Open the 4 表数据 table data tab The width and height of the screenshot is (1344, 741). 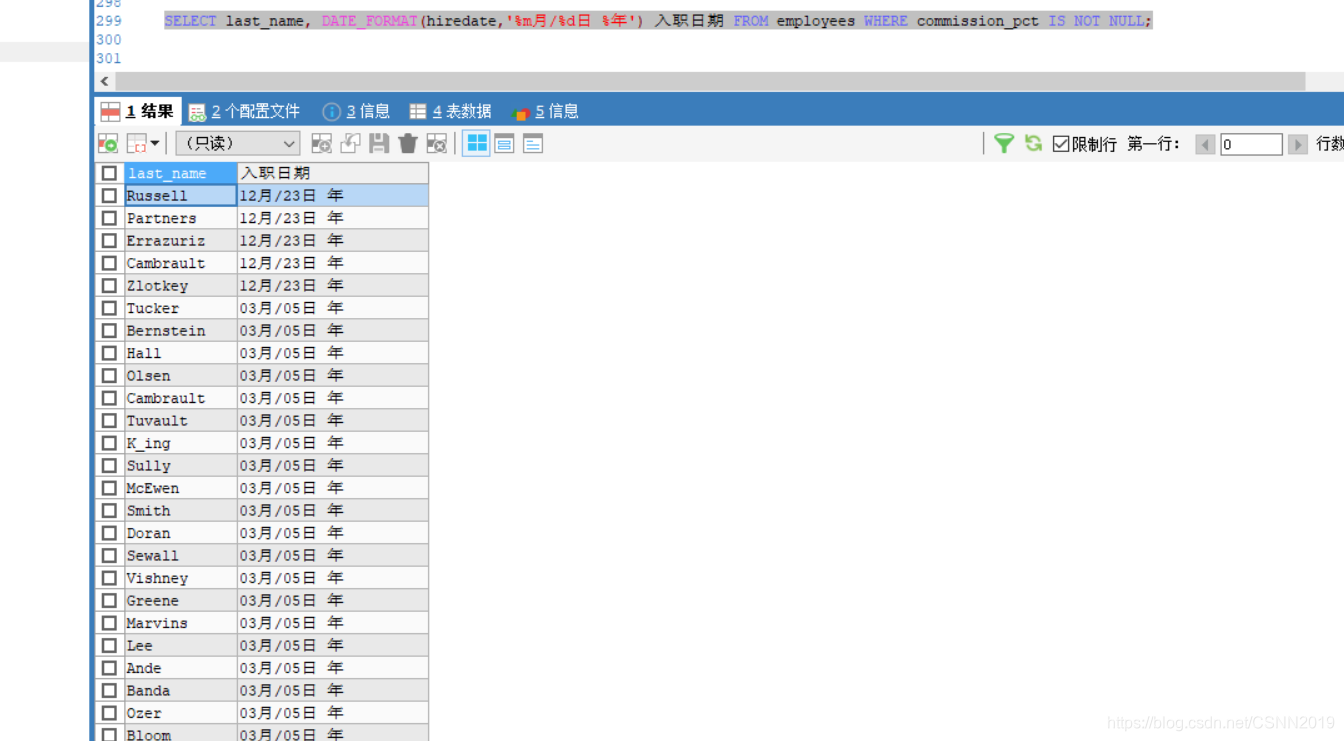pyautogui.click(x=450, y=112)
